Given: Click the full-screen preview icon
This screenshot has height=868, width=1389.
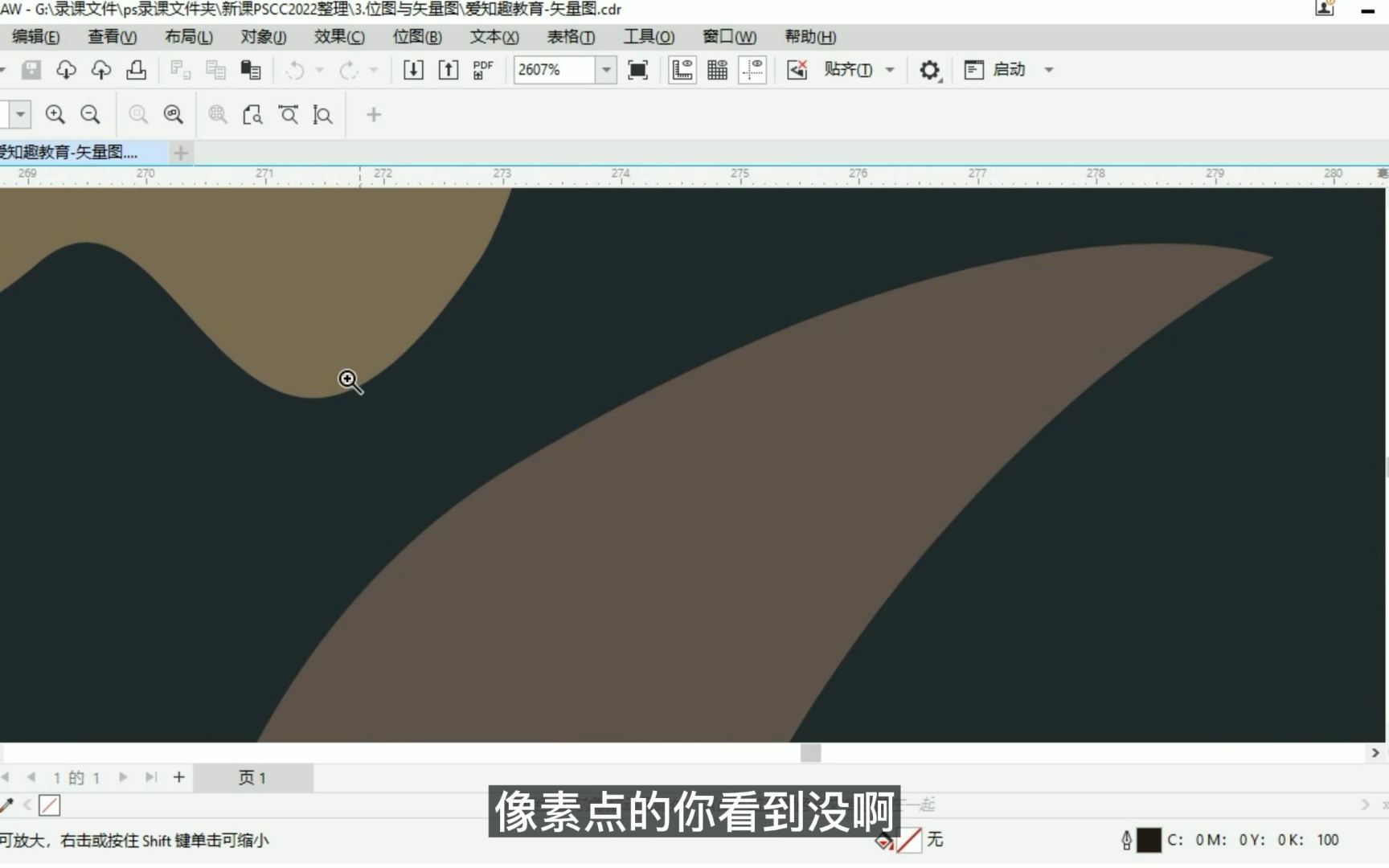Looking at the screenshot, I should [637, 70].
